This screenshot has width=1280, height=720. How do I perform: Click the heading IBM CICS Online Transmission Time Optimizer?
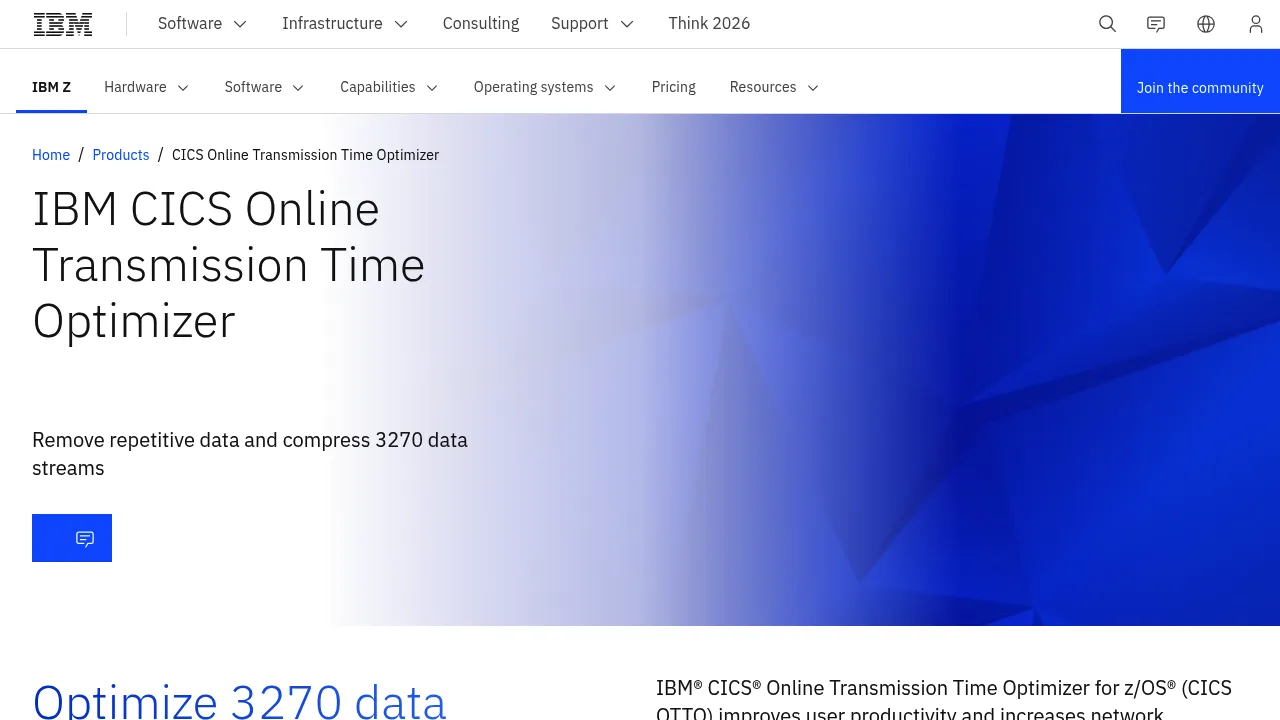pos(229,265)
